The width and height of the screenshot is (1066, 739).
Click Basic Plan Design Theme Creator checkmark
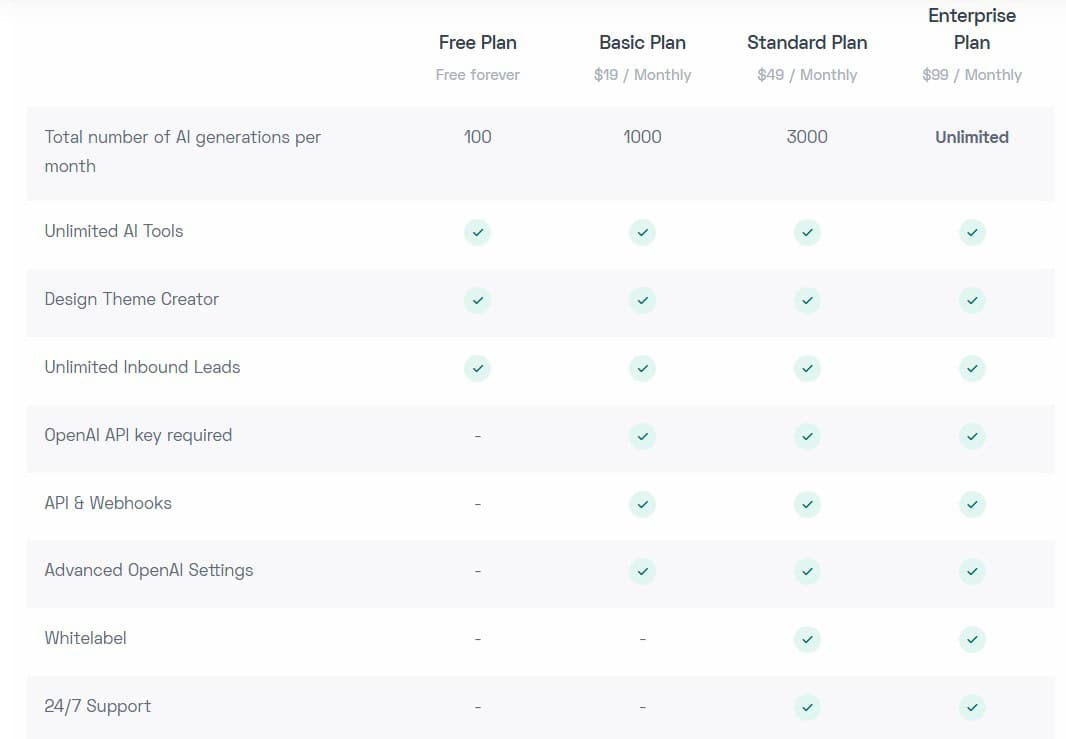point(643,300)
